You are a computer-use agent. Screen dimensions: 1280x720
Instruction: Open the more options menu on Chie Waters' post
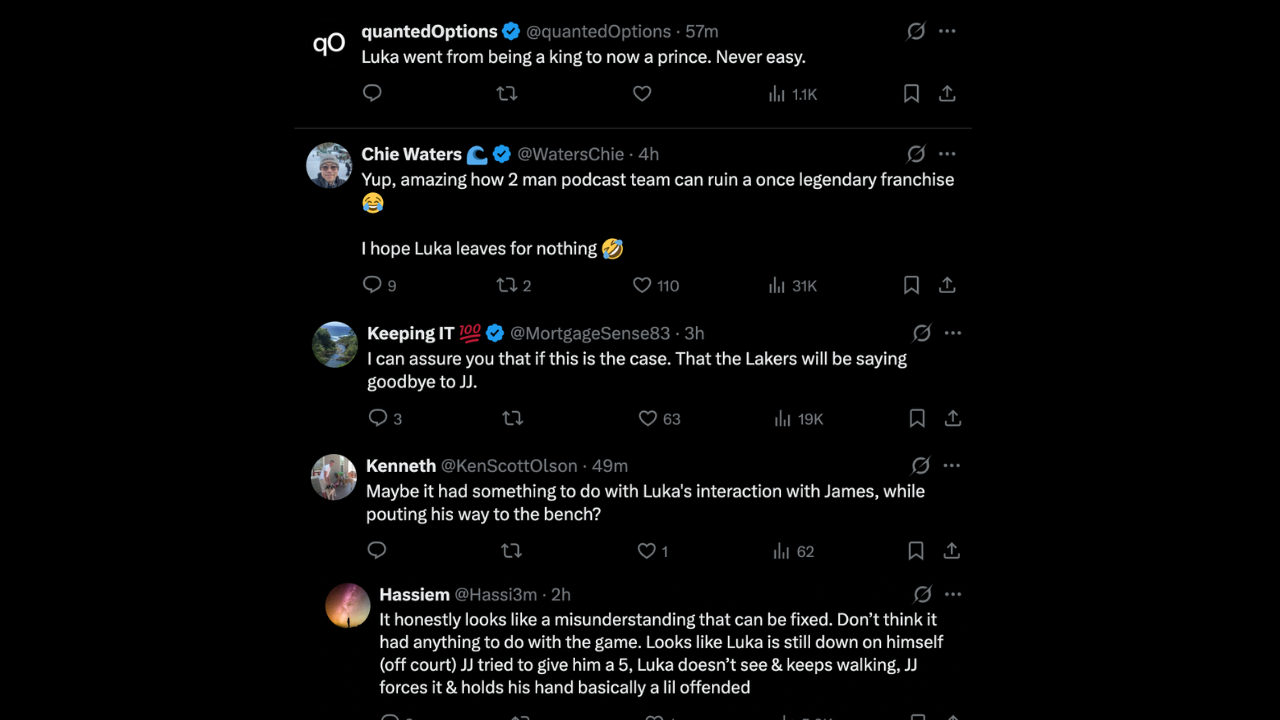point(947,154)
